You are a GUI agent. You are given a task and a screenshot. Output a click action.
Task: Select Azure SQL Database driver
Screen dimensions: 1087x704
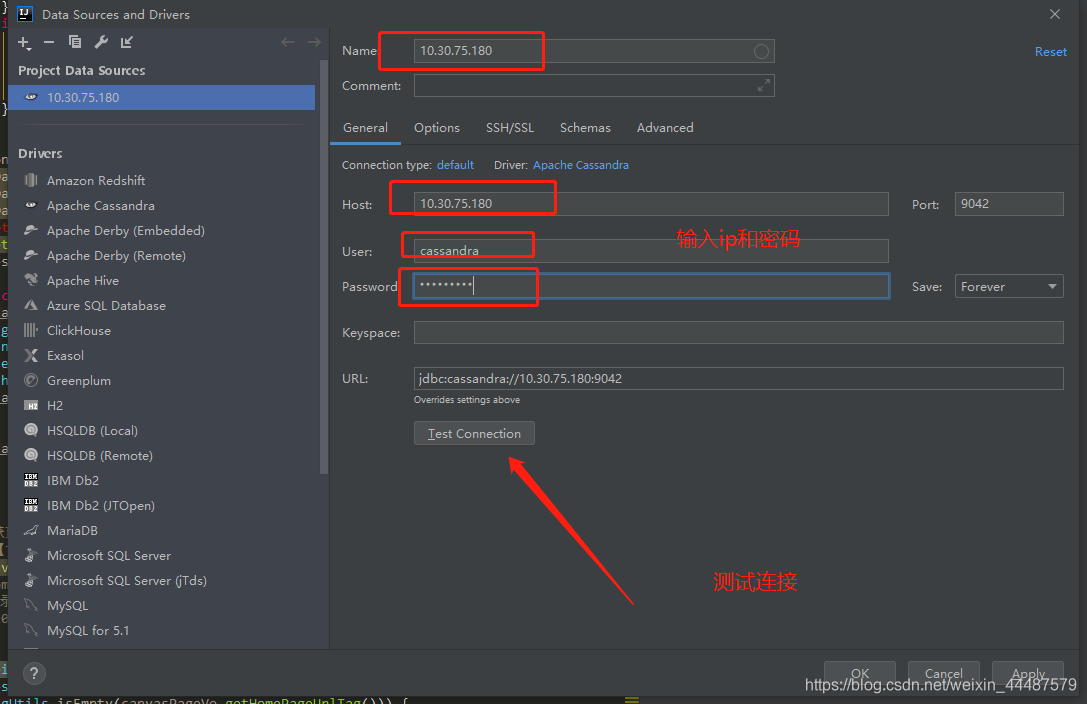tap(106, 305)
